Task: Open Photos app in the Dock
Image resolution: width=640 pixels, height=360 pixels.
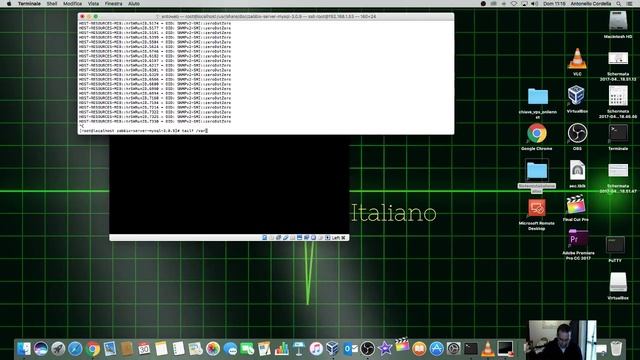Action: click(x=213, y=349)
